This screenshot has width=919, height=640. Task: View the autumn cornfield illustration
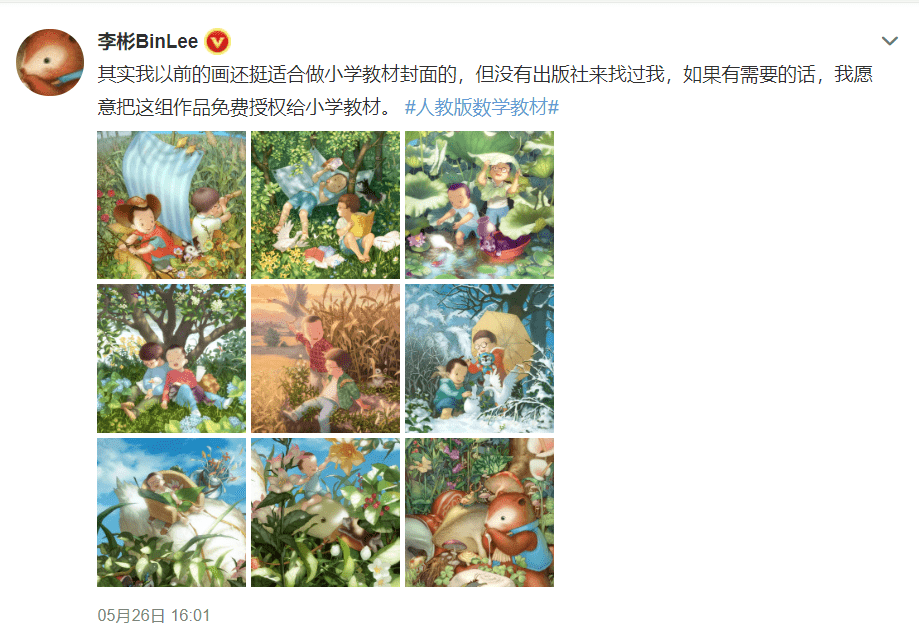325,359
